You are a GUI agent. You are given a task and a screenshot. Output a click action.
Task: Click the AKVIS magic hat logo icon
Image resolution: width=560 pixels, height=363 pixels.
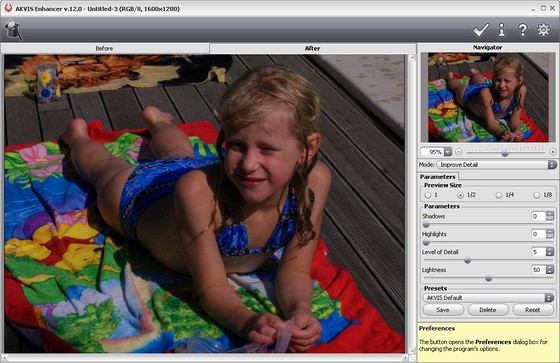pos(14,30)
